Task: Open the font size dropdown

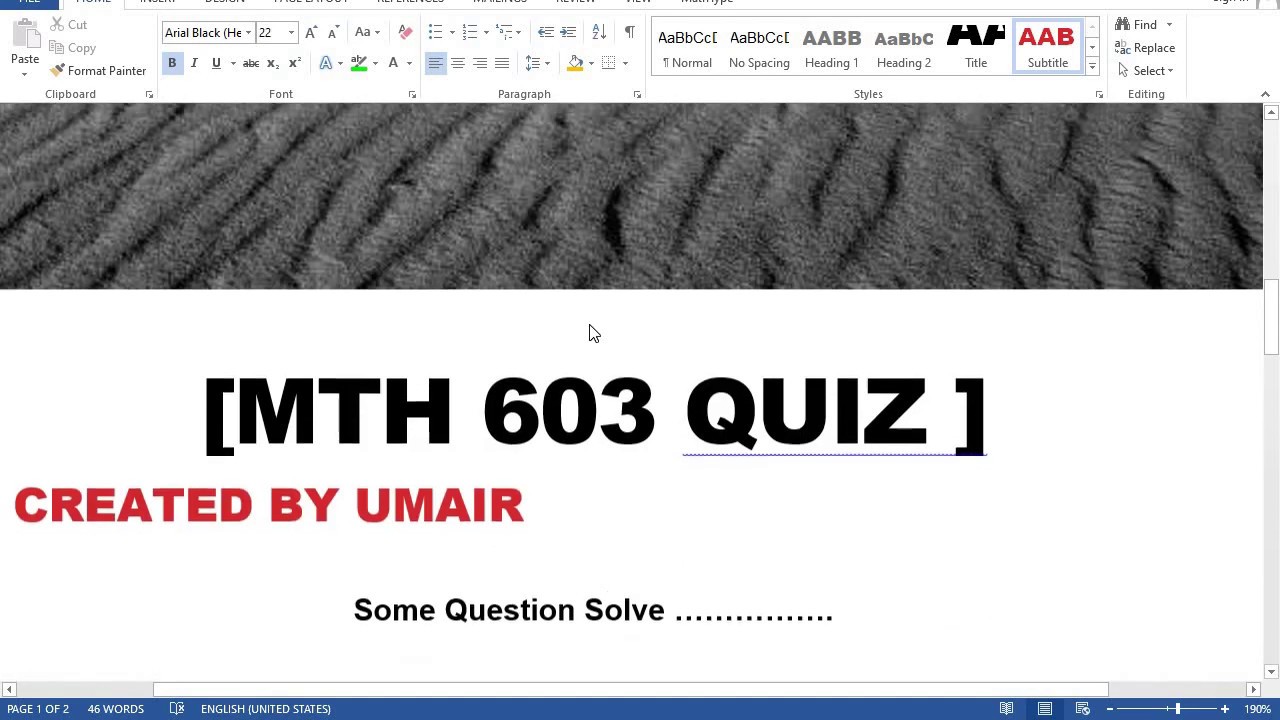Action: (x=291, y=33)
